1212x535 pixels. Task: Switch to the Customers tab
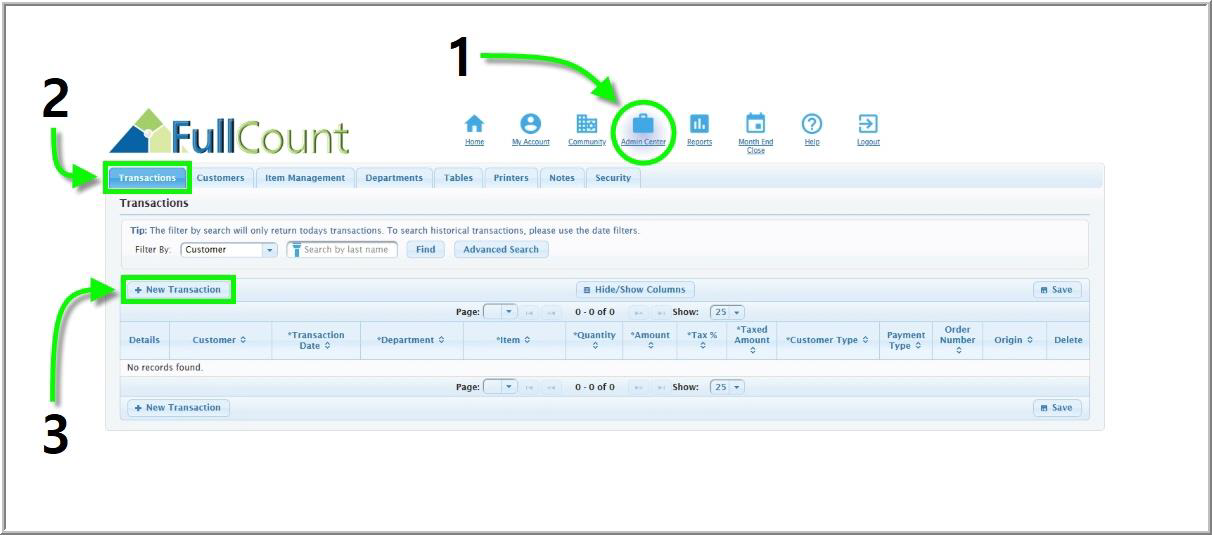(220, 178)
